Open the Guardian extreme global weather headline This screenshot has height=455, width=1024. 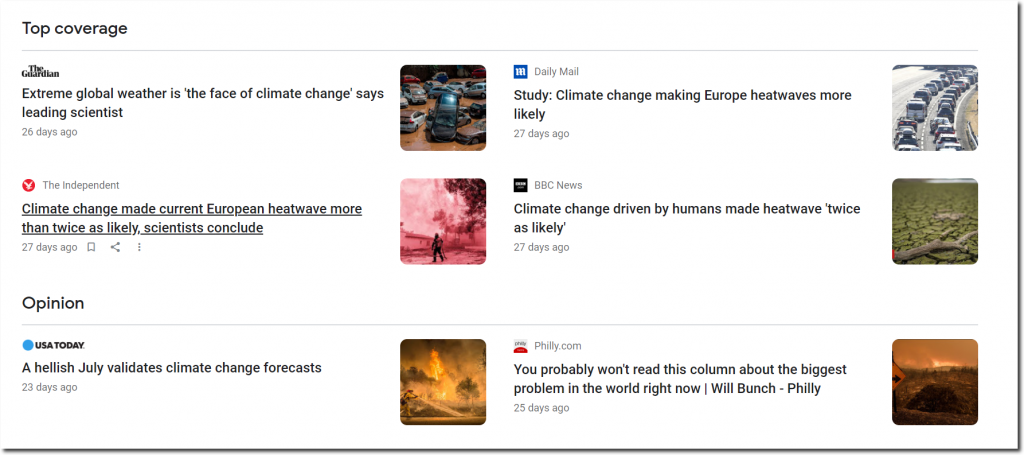(x=202, y=103)
